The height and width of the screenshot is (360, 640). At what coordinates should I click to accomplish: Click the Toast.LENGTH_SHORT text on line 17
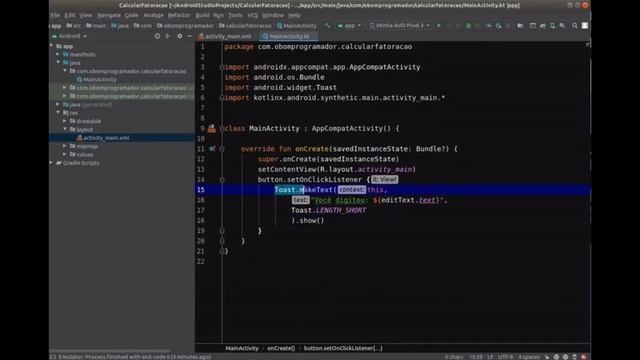pos(329,210)
